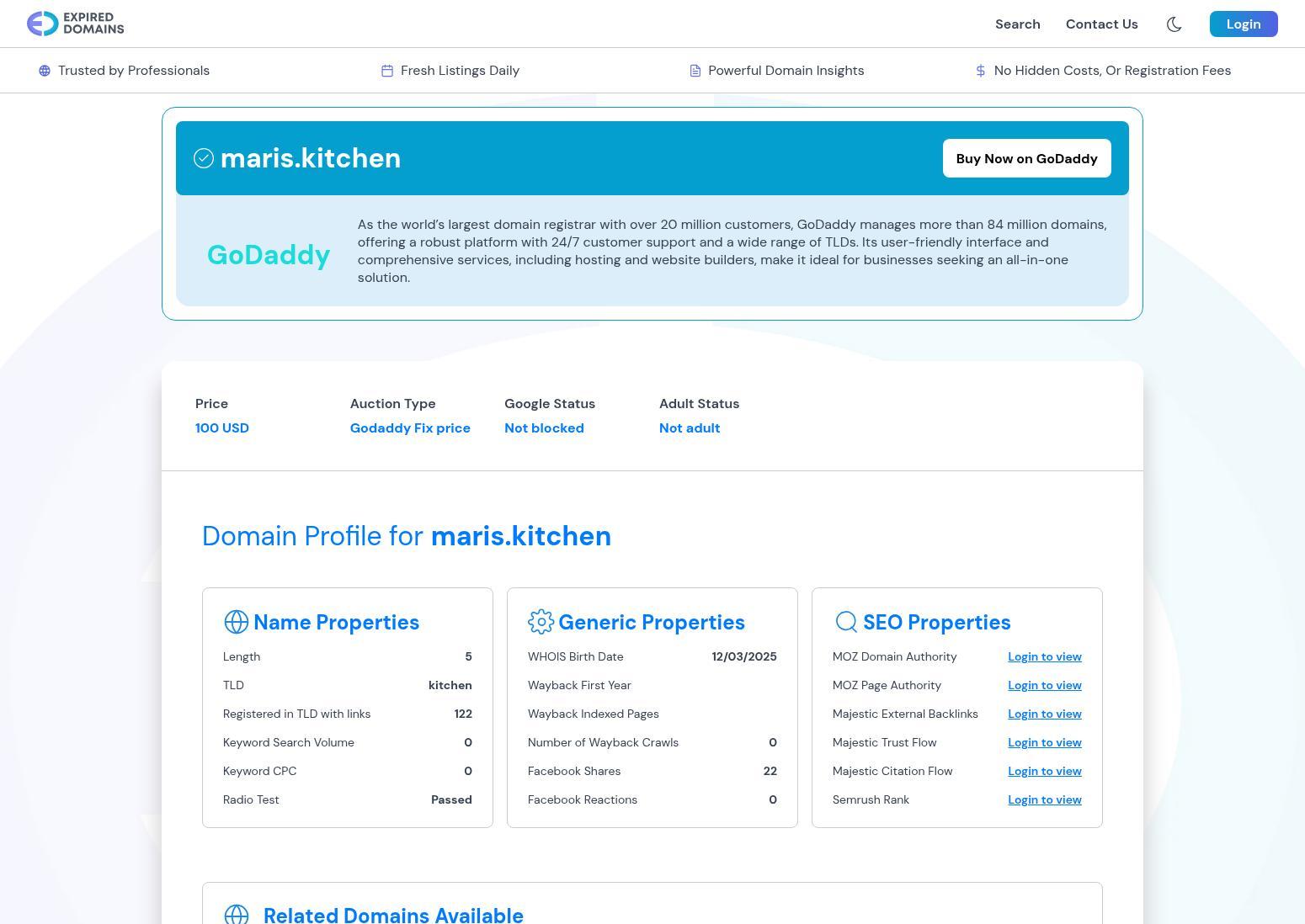Select the Godaddy Fix price auction type

point(410,427)
